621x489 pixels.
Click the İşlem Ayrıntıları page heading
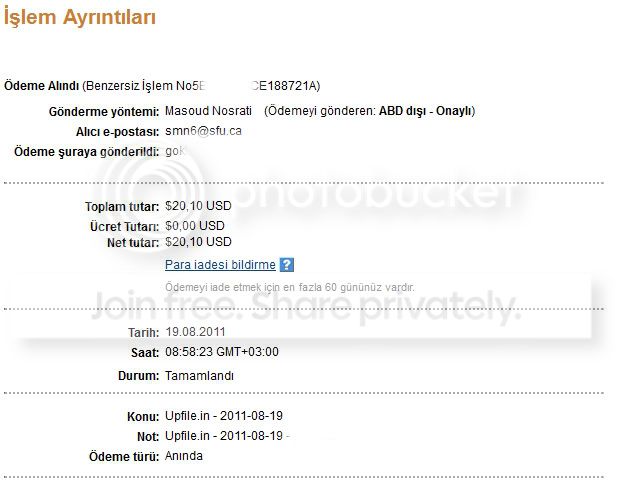(x=80, y=17)
